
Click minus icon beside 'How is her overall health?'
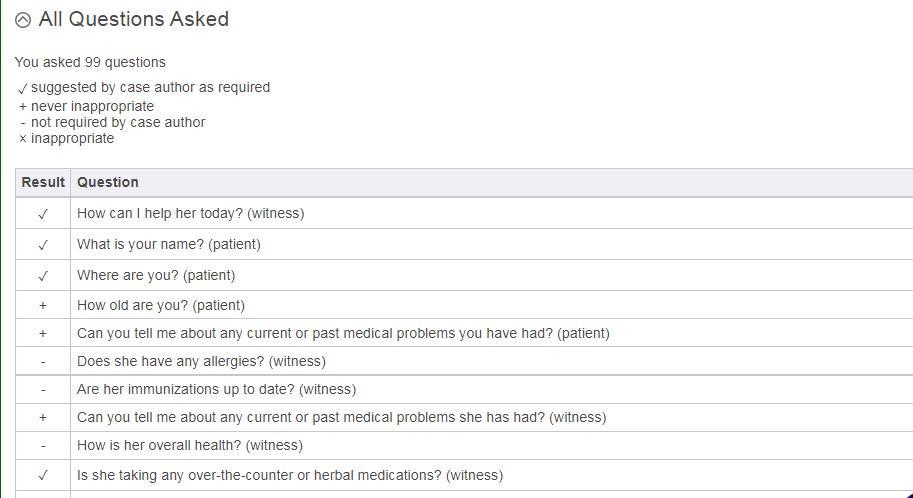(x=43, y=446)
